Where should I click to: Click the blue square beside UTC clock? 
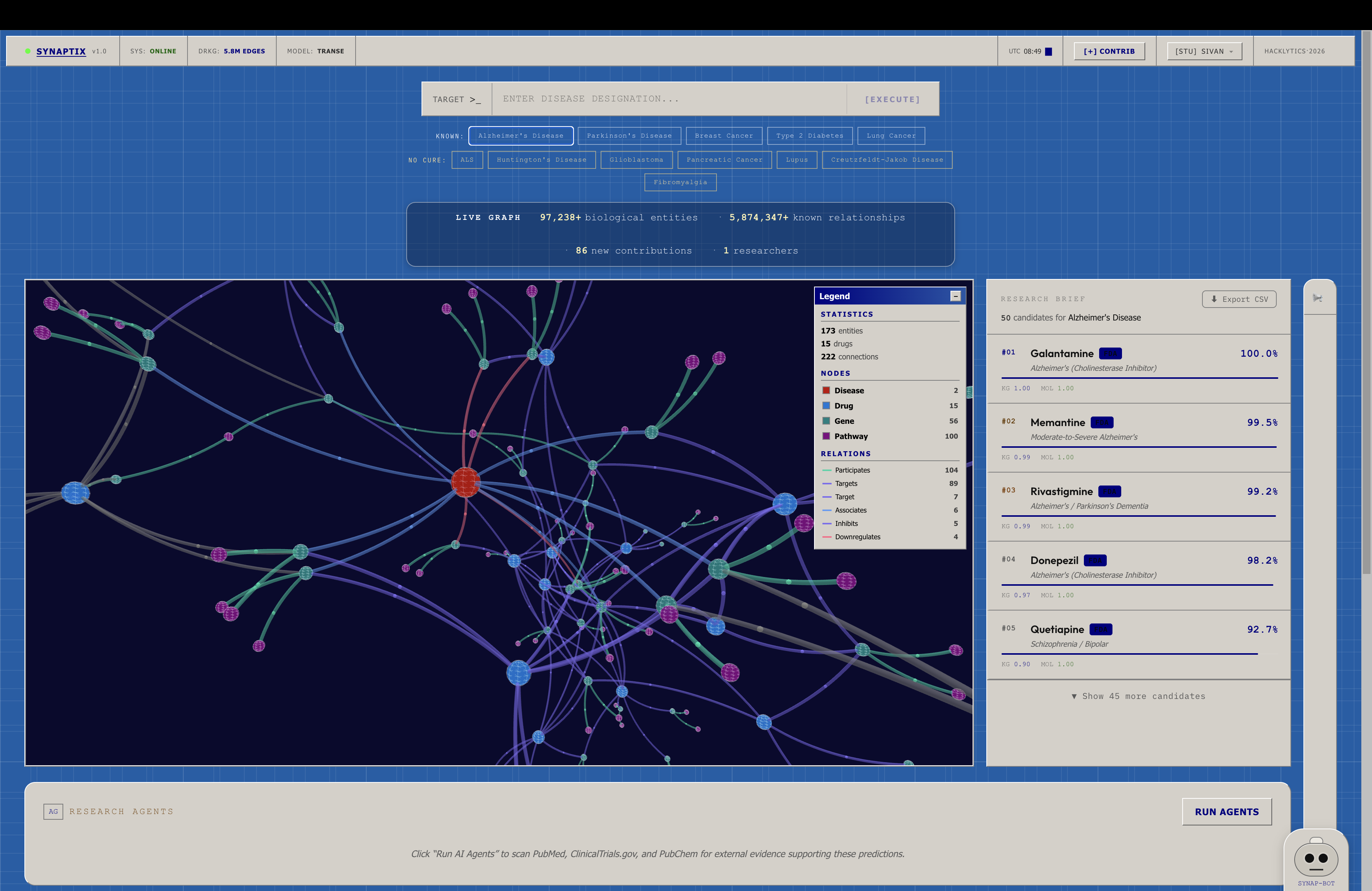point(1048,51)
